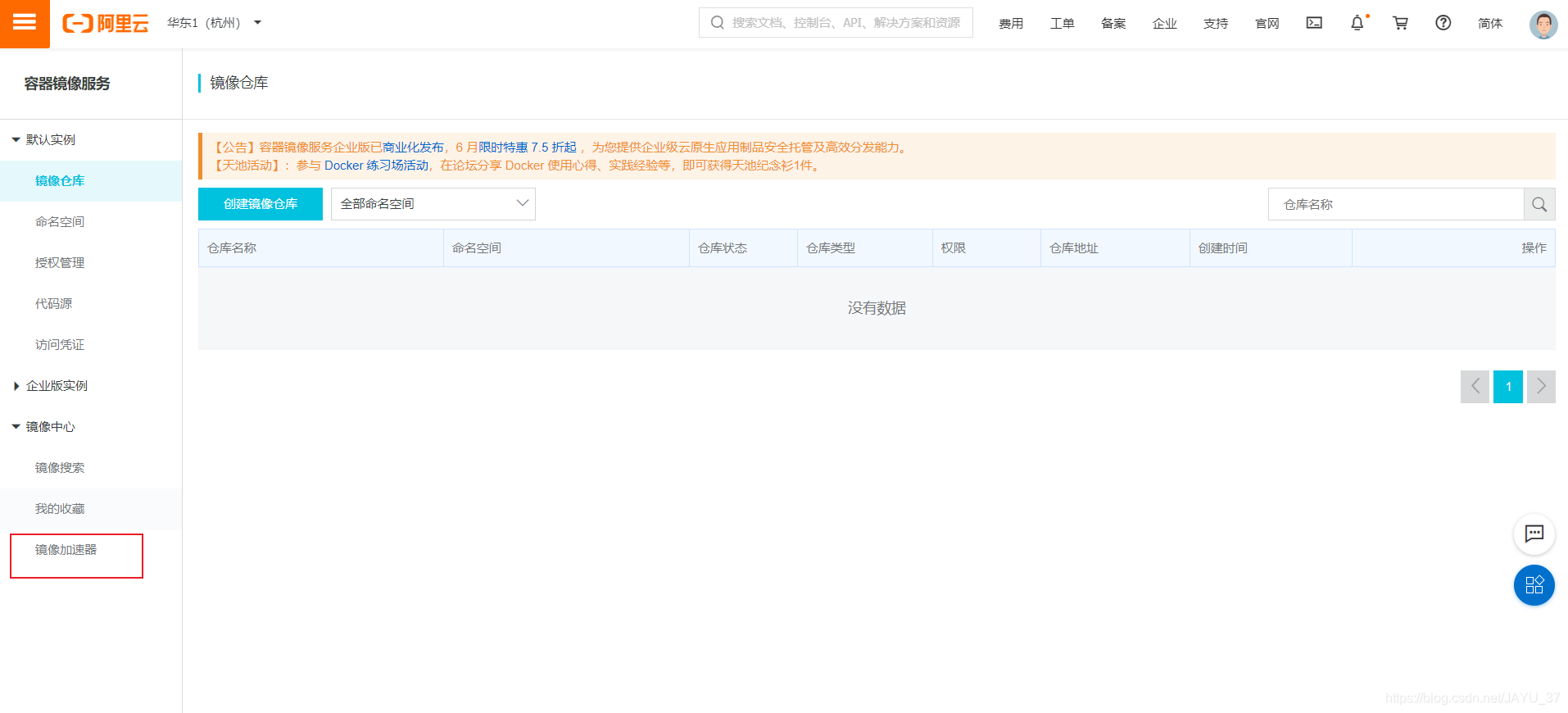Go to previous page arrow

pyautogui.click(x=1475, y=386)
